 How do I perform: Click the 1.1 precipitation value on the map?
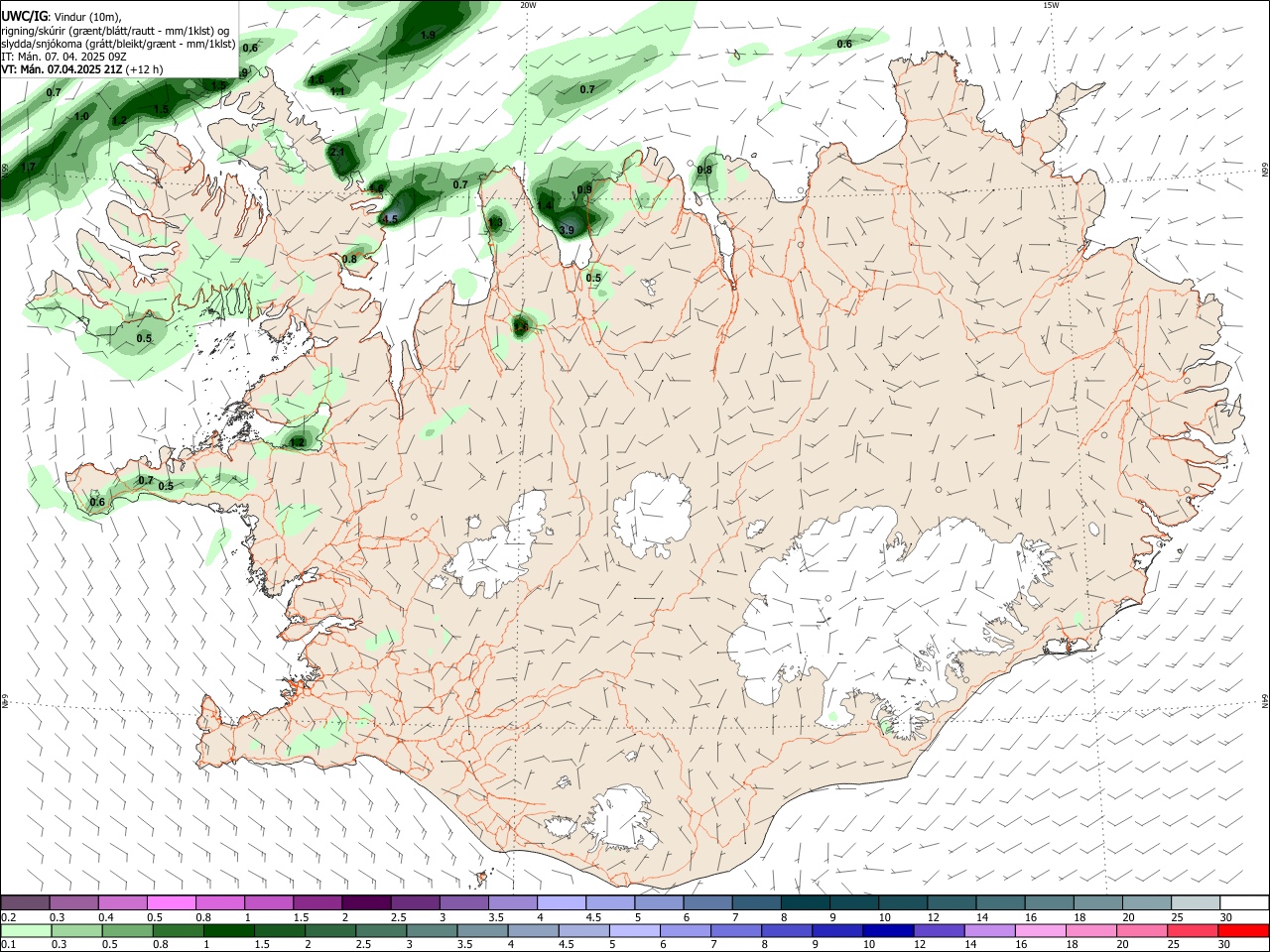click(x=337, y=91)
